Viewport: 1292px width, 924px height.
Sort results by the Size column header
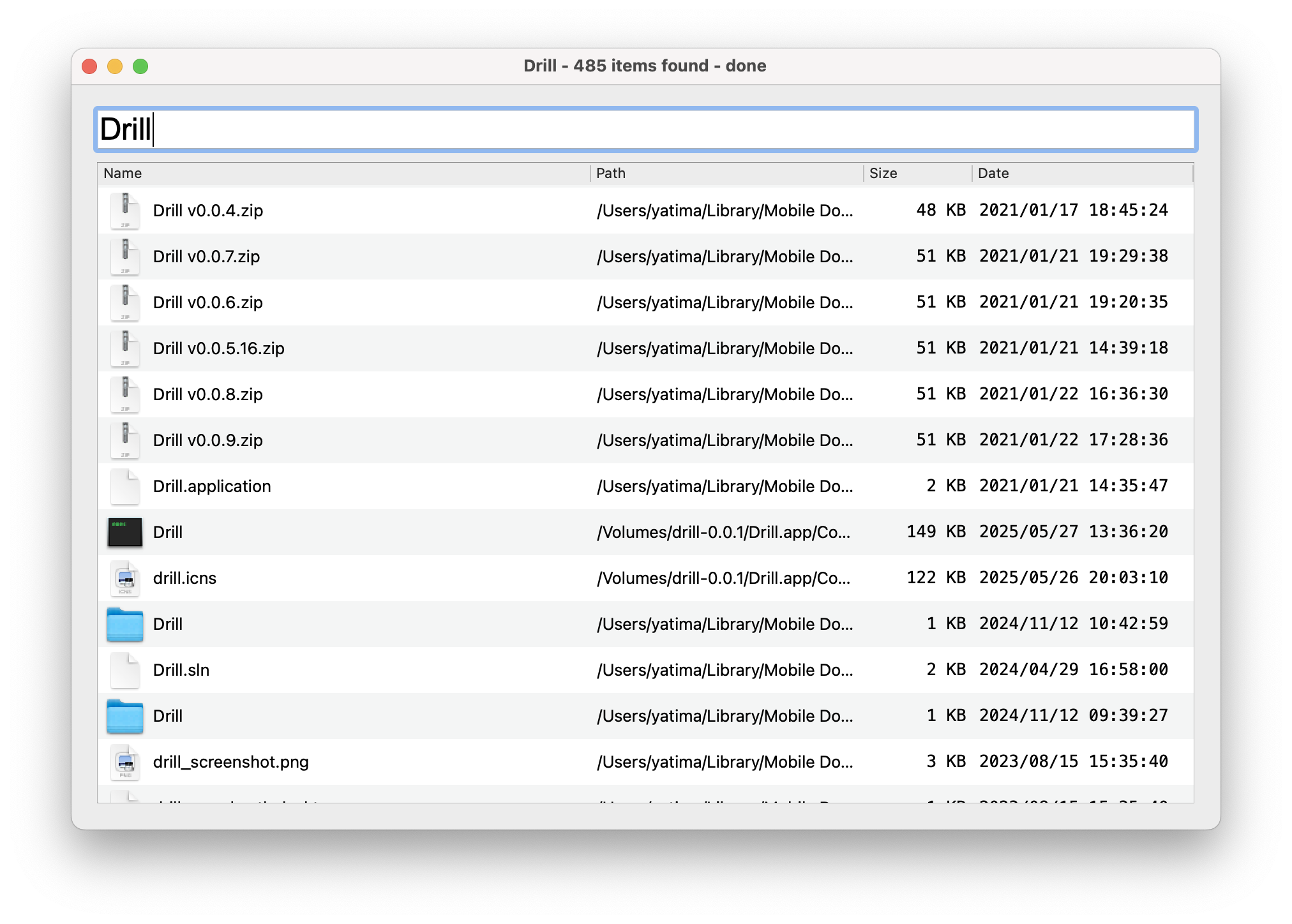pyautogui.click(x=883, y=173)
